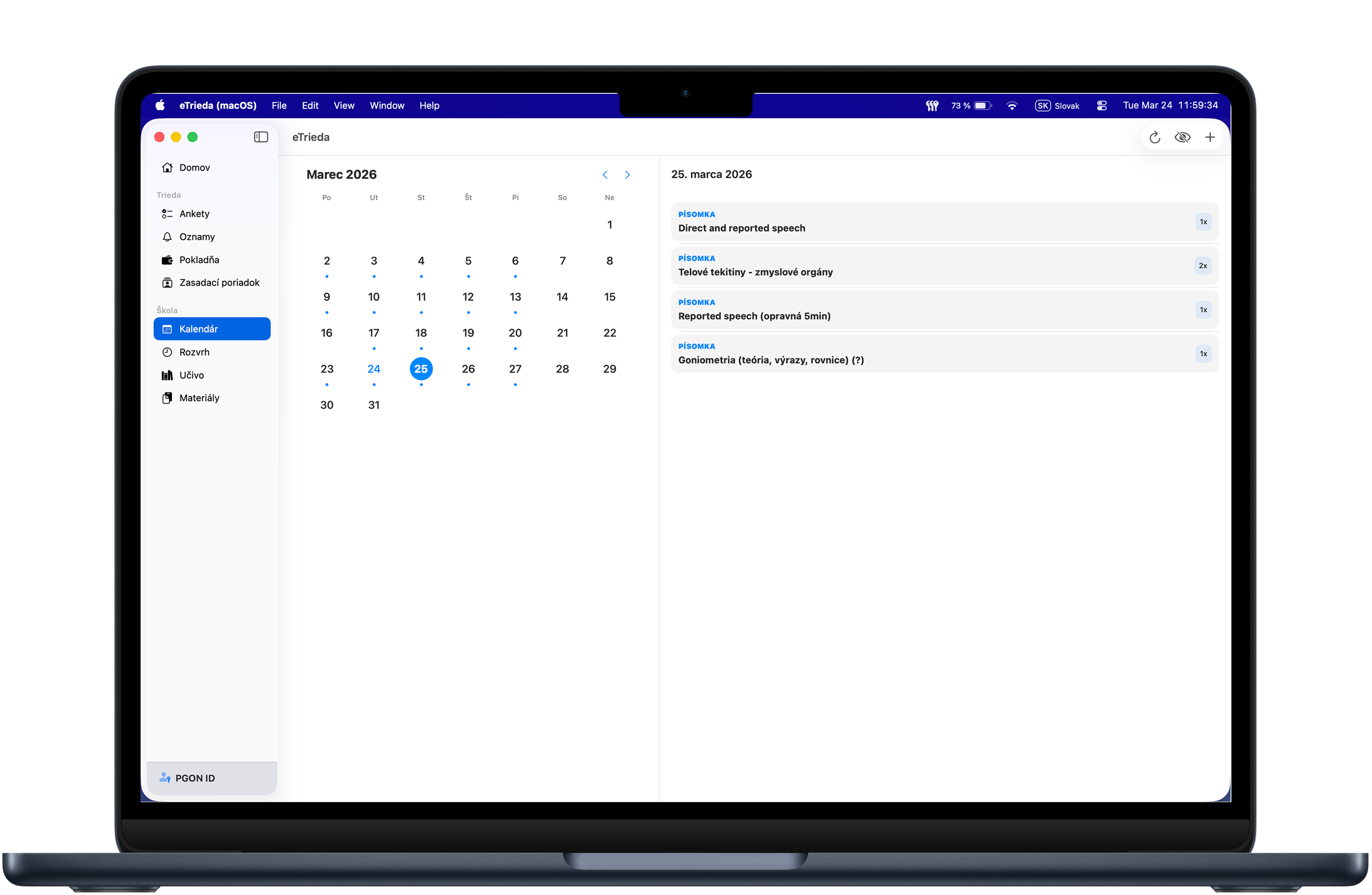Select March 19 in the calendar
The width and height of the screenshot is (1372, 895).
[468, 333]
